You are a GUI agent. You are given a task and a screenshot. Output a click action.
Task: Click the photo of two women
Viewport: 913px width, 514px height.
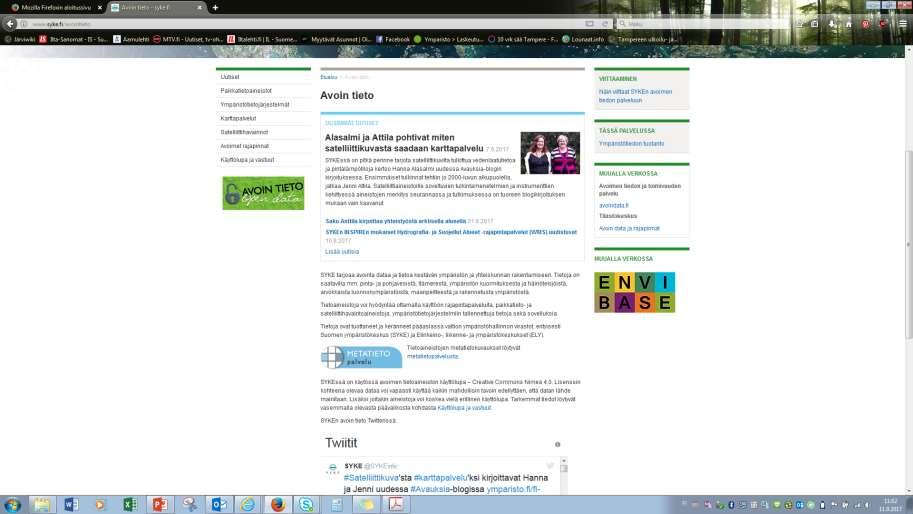click(x=550, y=153)
